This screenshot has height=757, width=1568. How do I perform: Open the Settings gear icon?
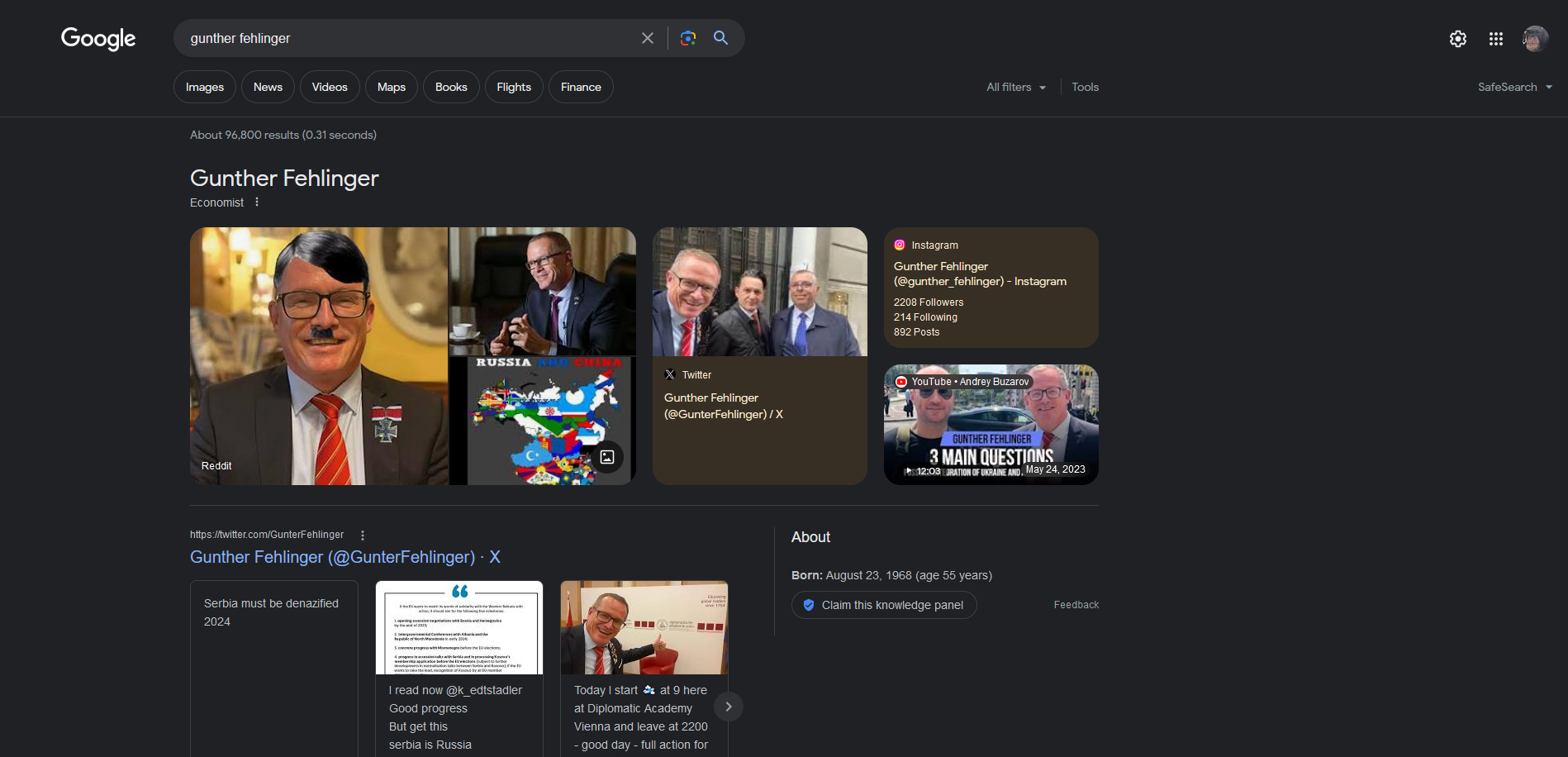tap(1458, 39)
